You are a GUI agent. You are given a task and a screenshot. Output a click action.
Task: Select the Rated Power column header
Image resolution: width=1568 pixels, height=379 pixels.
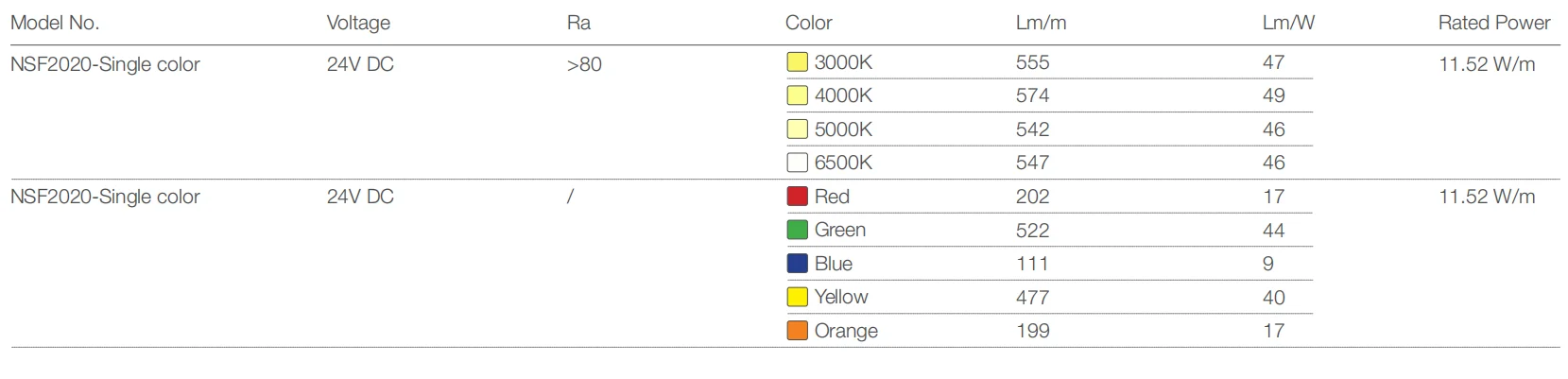tap(1493, 23)
